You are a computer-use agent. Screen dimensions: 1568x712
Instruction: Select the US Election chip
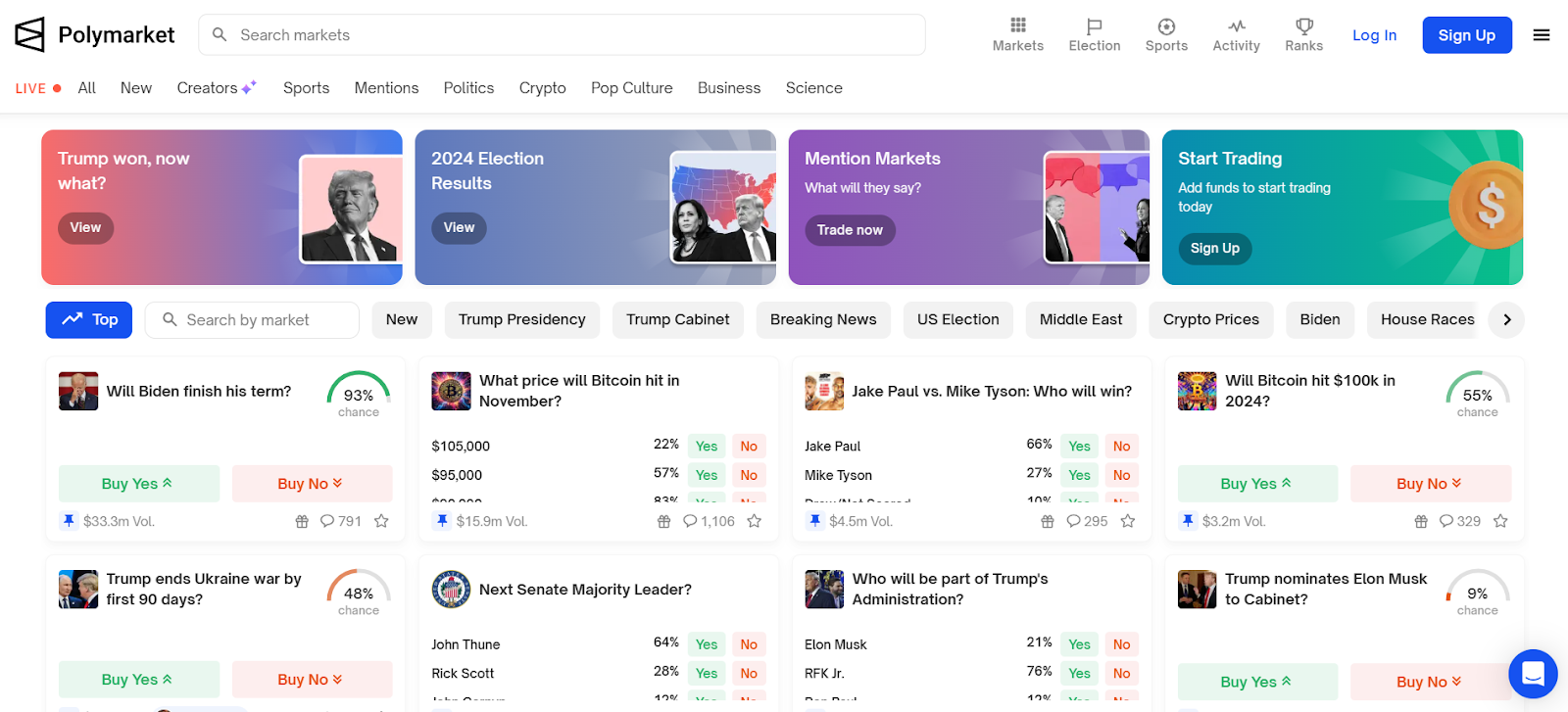[x=957, y=319]
